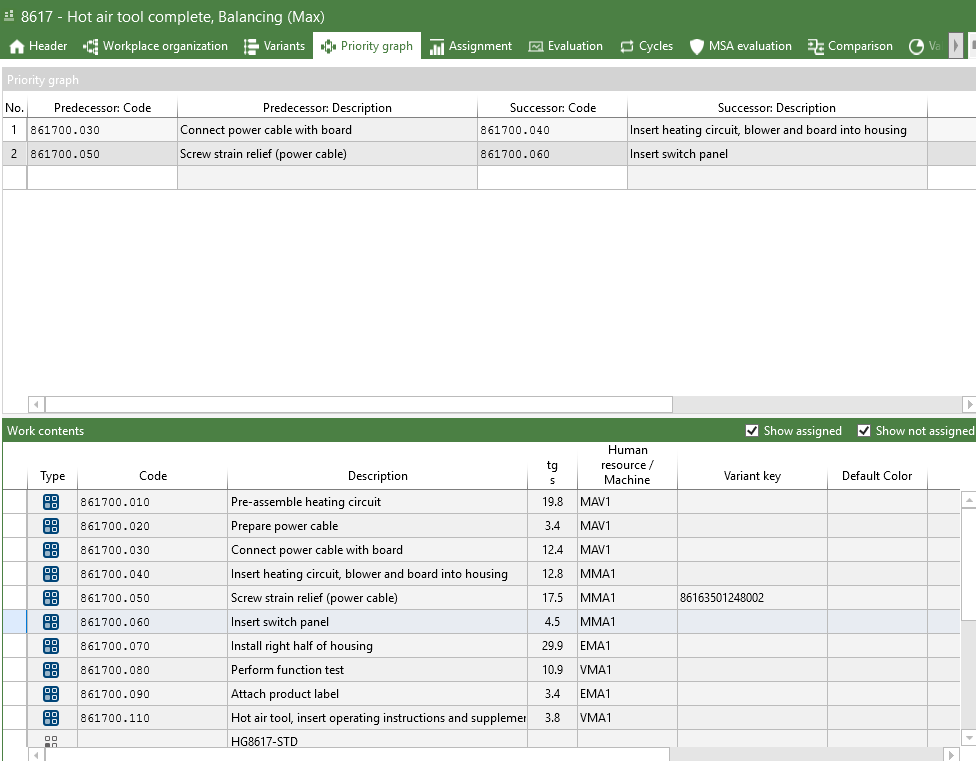
Task: Open the Header tab
Action: click(38, 46)
